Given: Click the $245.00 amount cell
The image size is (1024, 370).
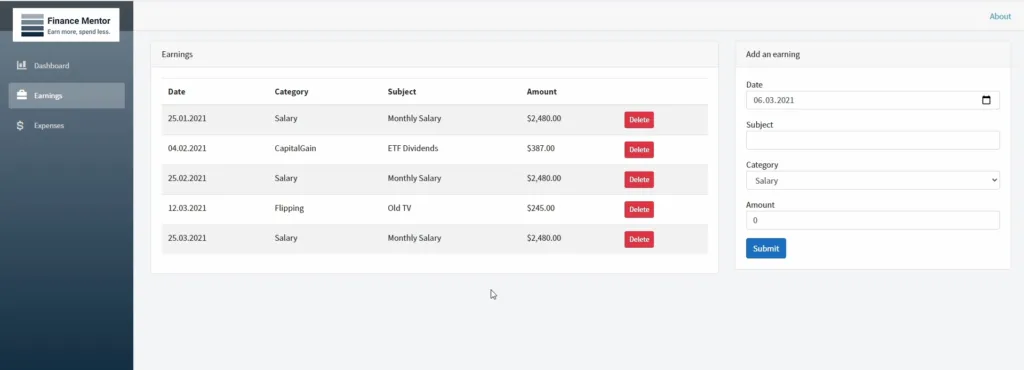Looking at the screenshot, I should 541,208.
